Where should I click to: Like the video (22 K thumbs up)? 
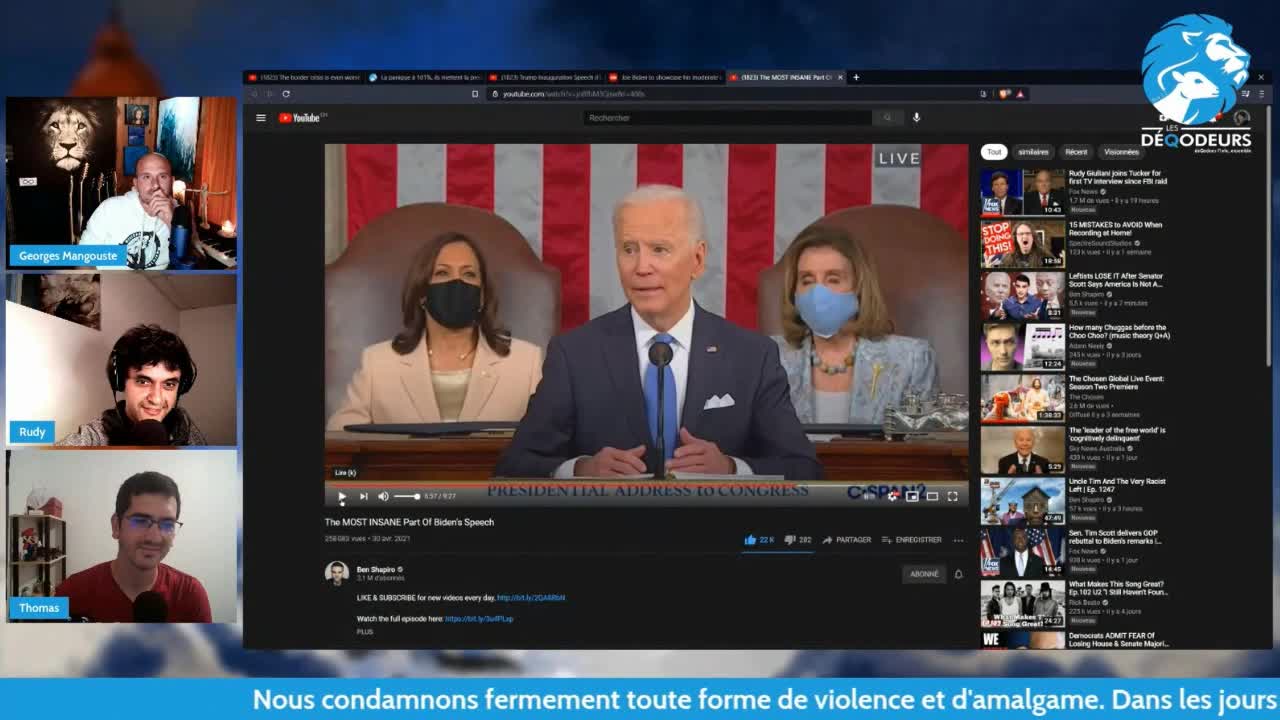click(759, 540)
